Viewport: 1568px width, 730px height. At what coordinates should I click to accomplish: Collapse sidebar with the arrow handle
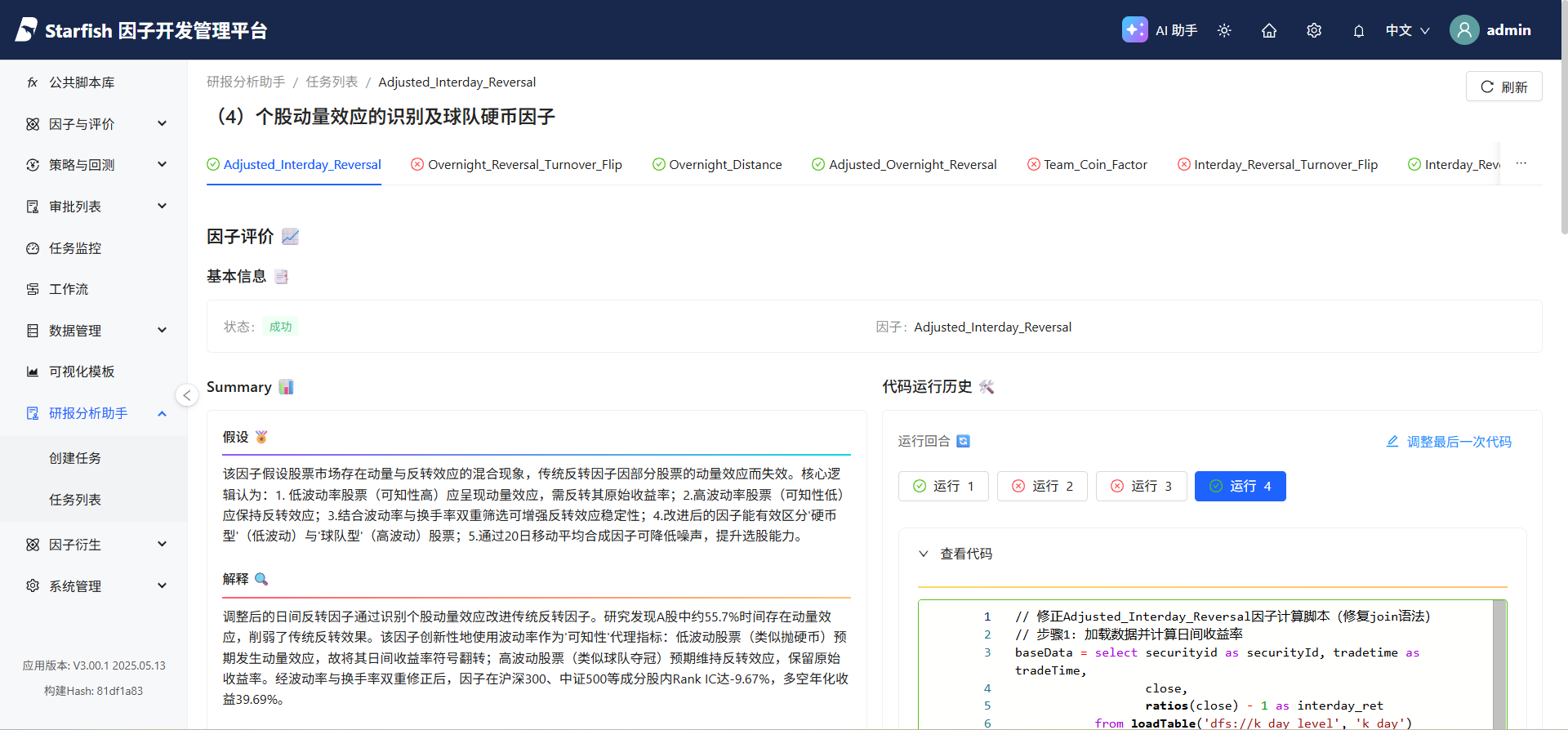pyautogui.click(x=187, y=395)
